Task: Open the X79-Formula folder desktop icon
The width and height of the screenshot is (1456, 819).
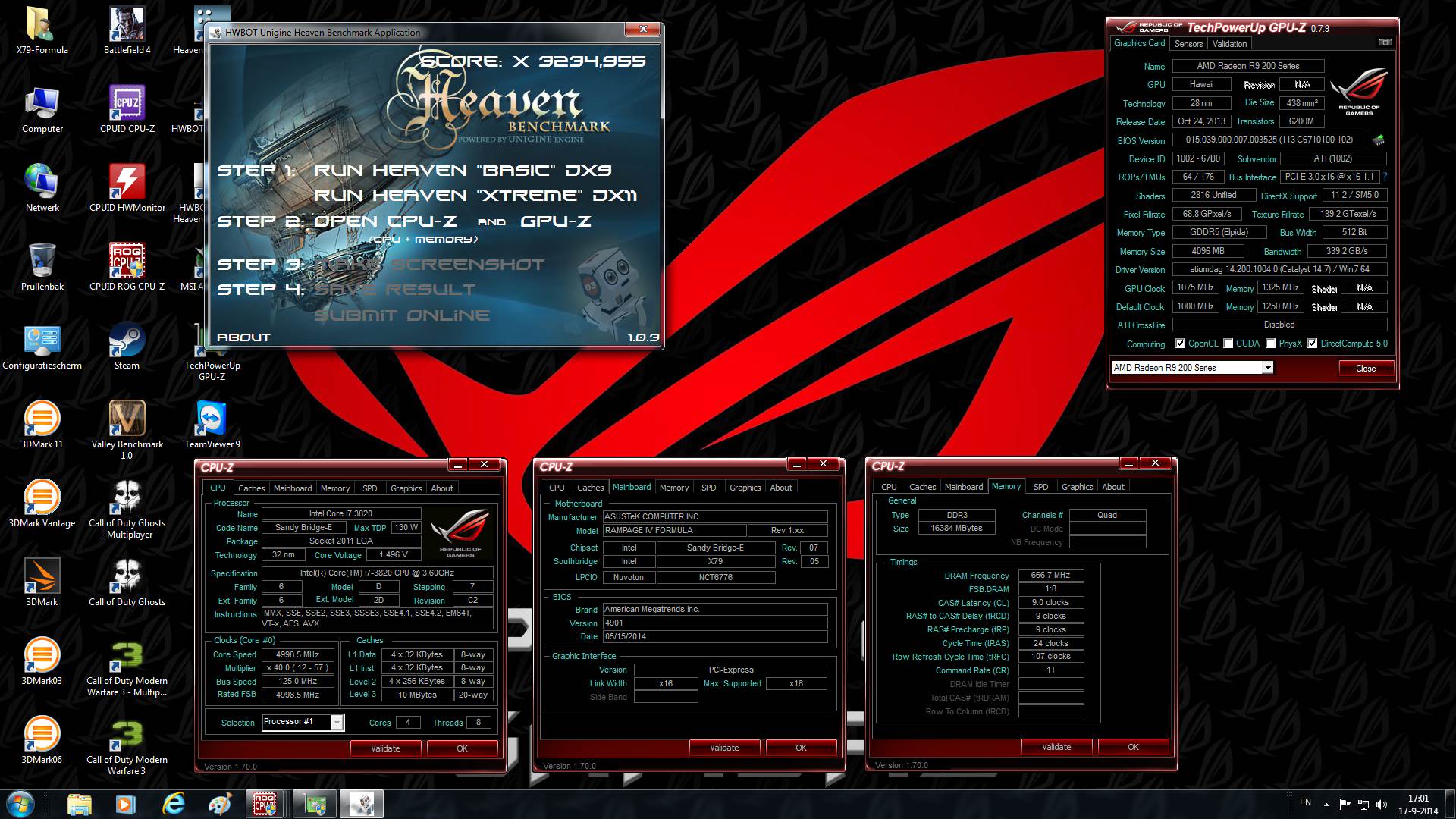Action: 42,31
